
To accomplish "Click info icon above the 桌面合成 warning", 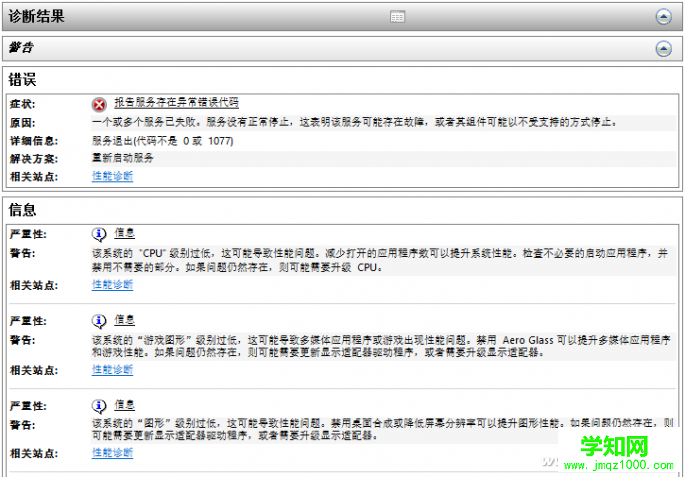I will [x=99, y=405].
